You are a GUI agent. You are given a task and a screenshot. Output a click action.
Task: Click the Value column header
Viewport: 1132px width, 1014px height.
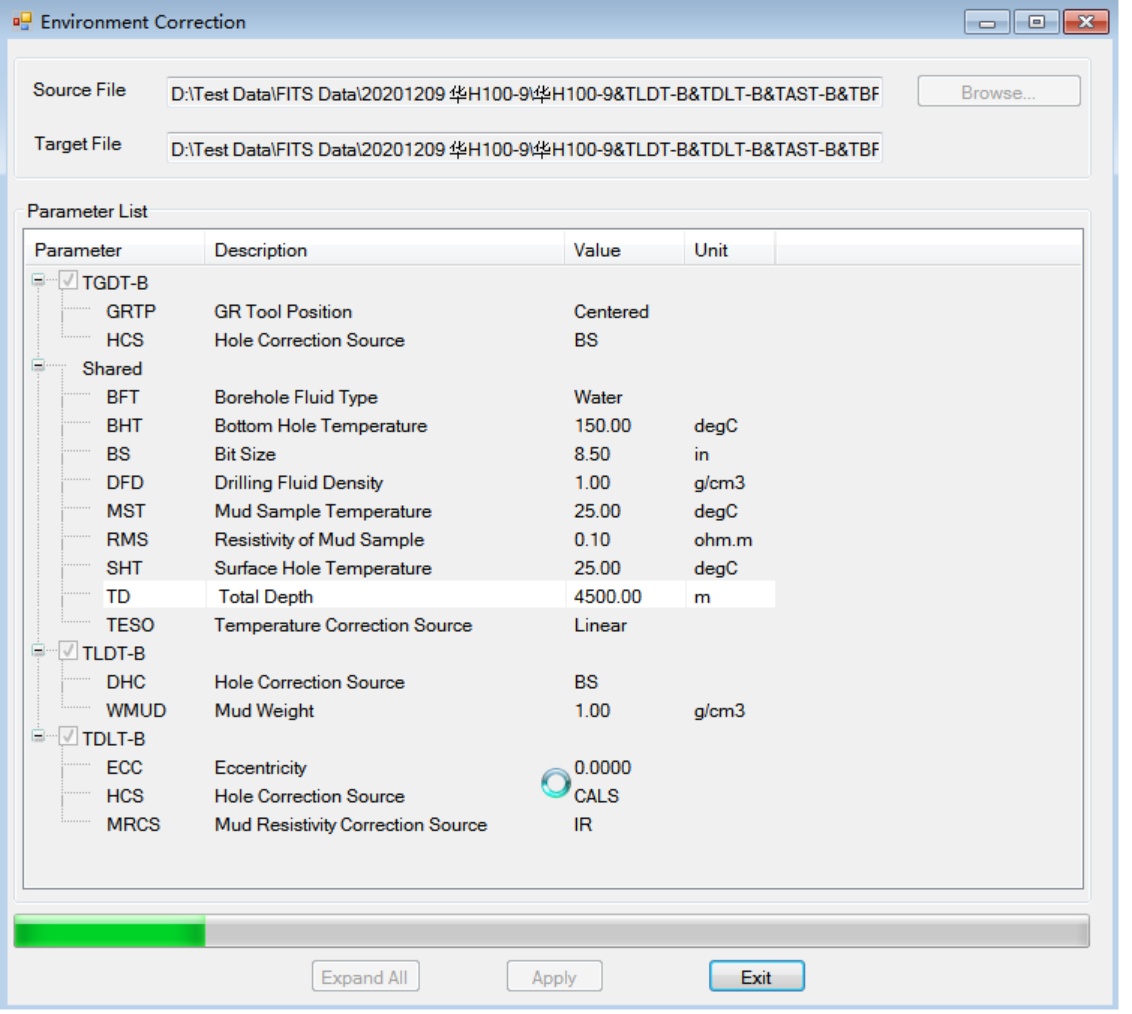(624, 250)
